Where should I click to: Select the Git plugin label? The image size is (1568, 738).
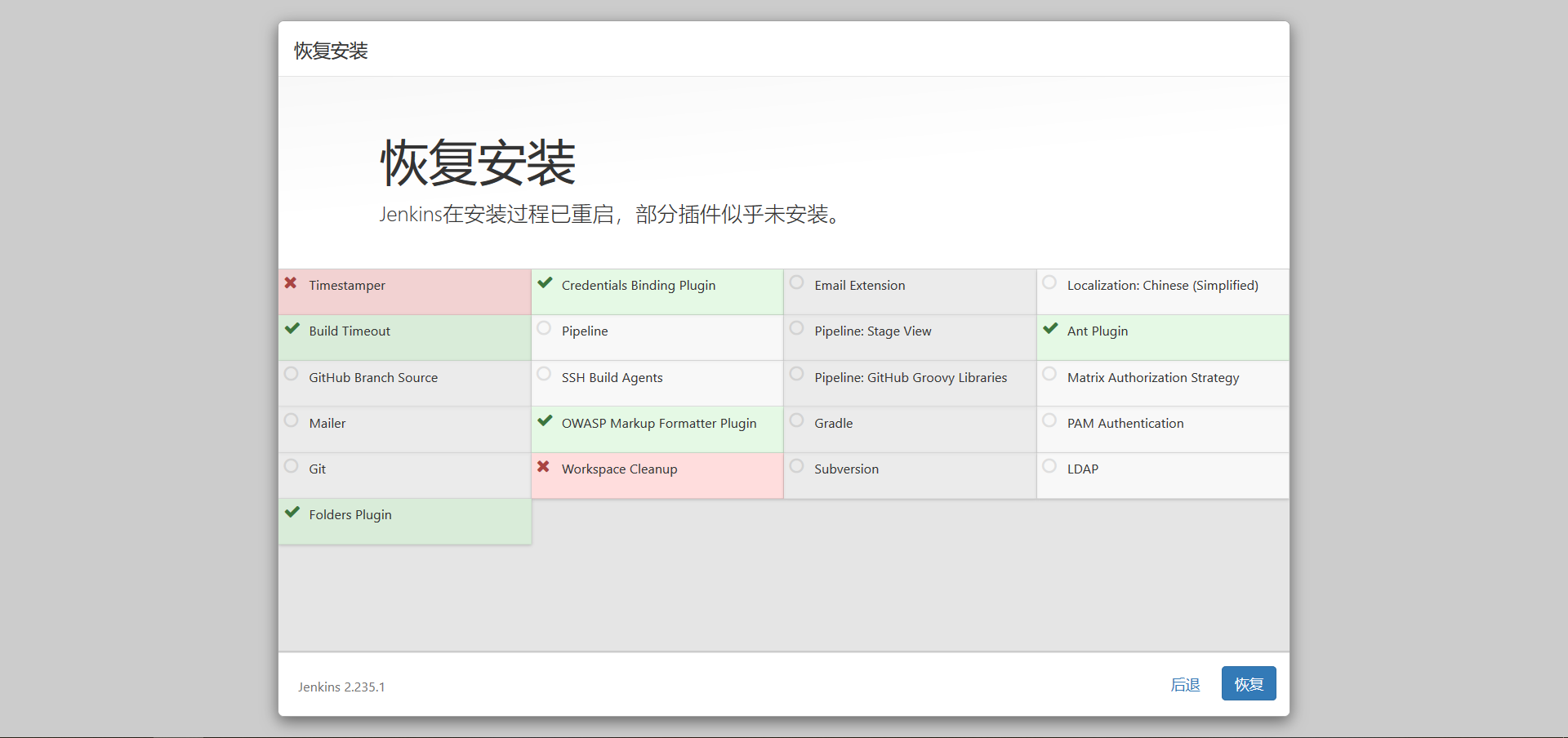[x=317, y=469]
